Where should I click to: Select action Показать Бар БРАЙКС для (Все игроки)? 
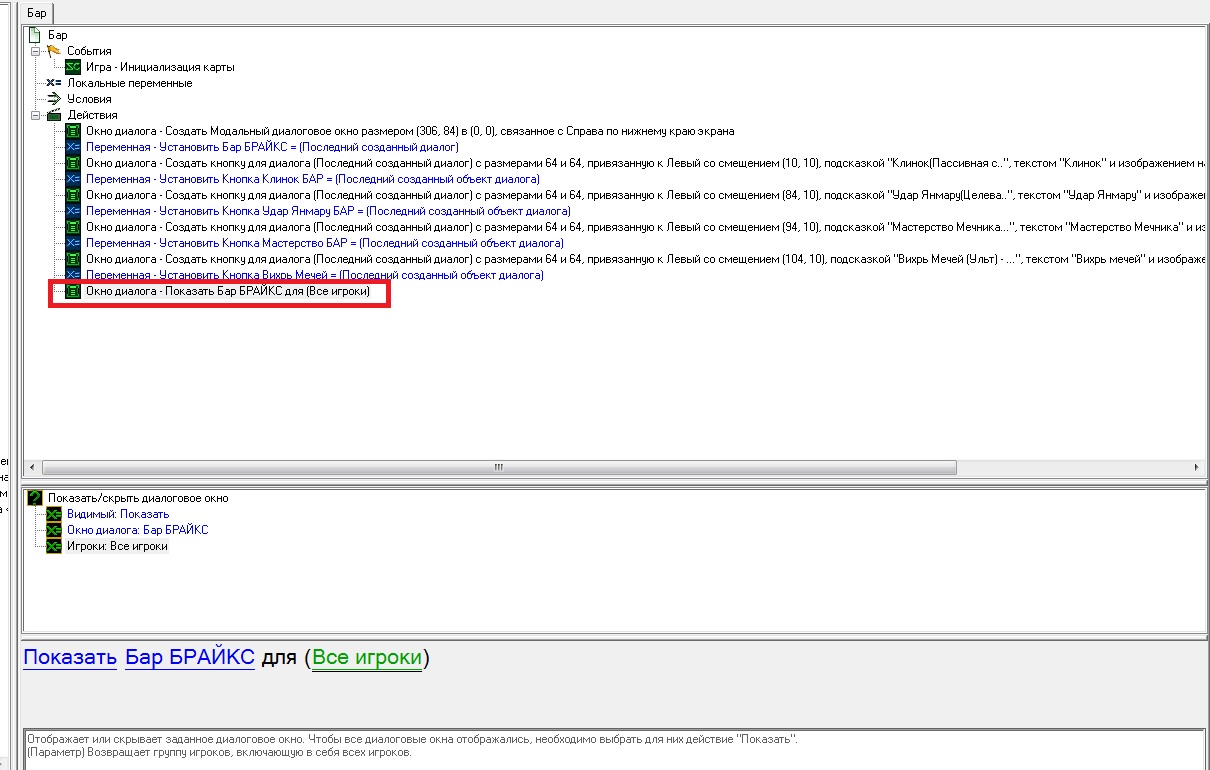point(228,291)
